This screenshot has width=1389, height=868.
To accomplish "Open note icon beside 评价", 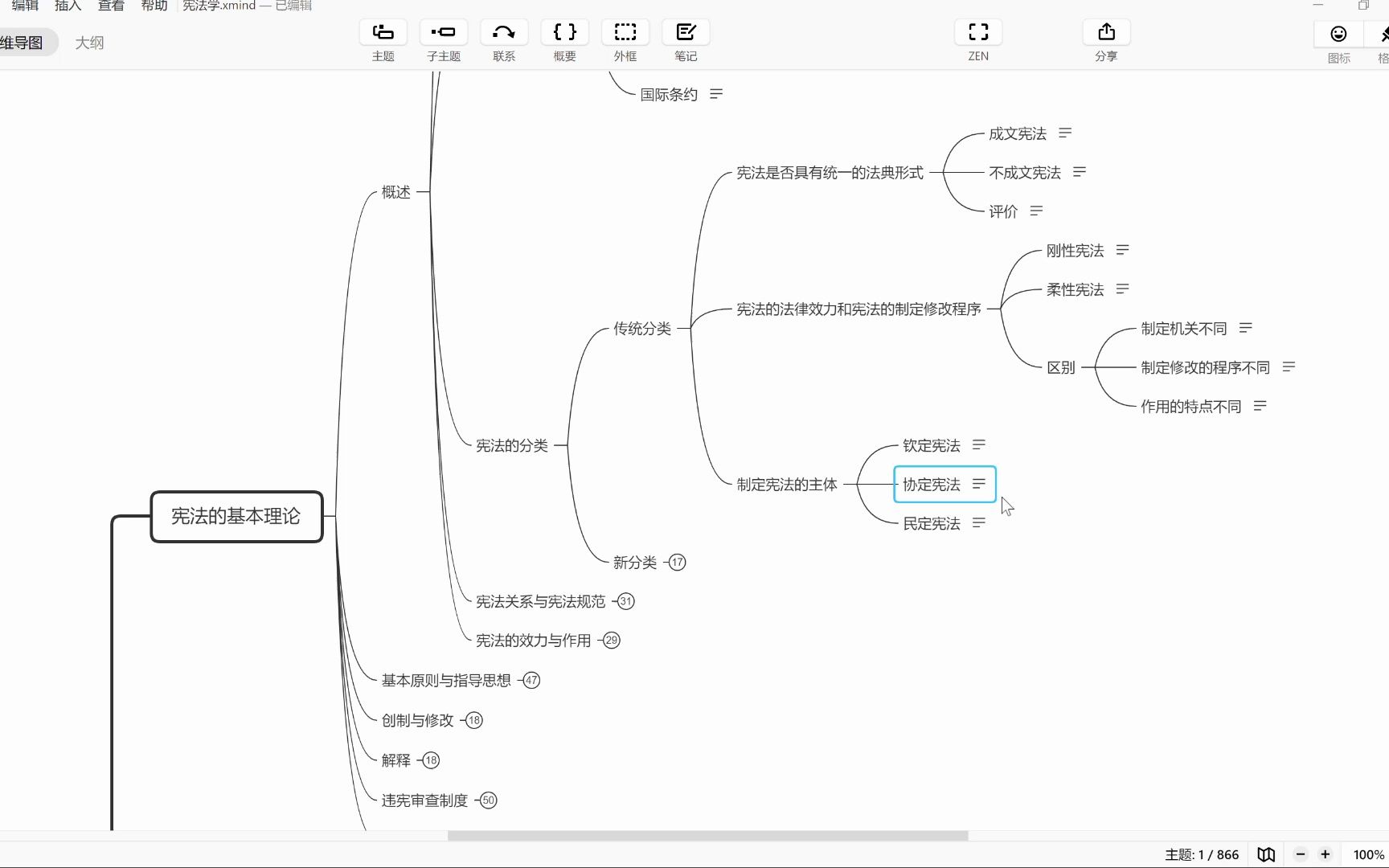I will (x=1036, y=211).
